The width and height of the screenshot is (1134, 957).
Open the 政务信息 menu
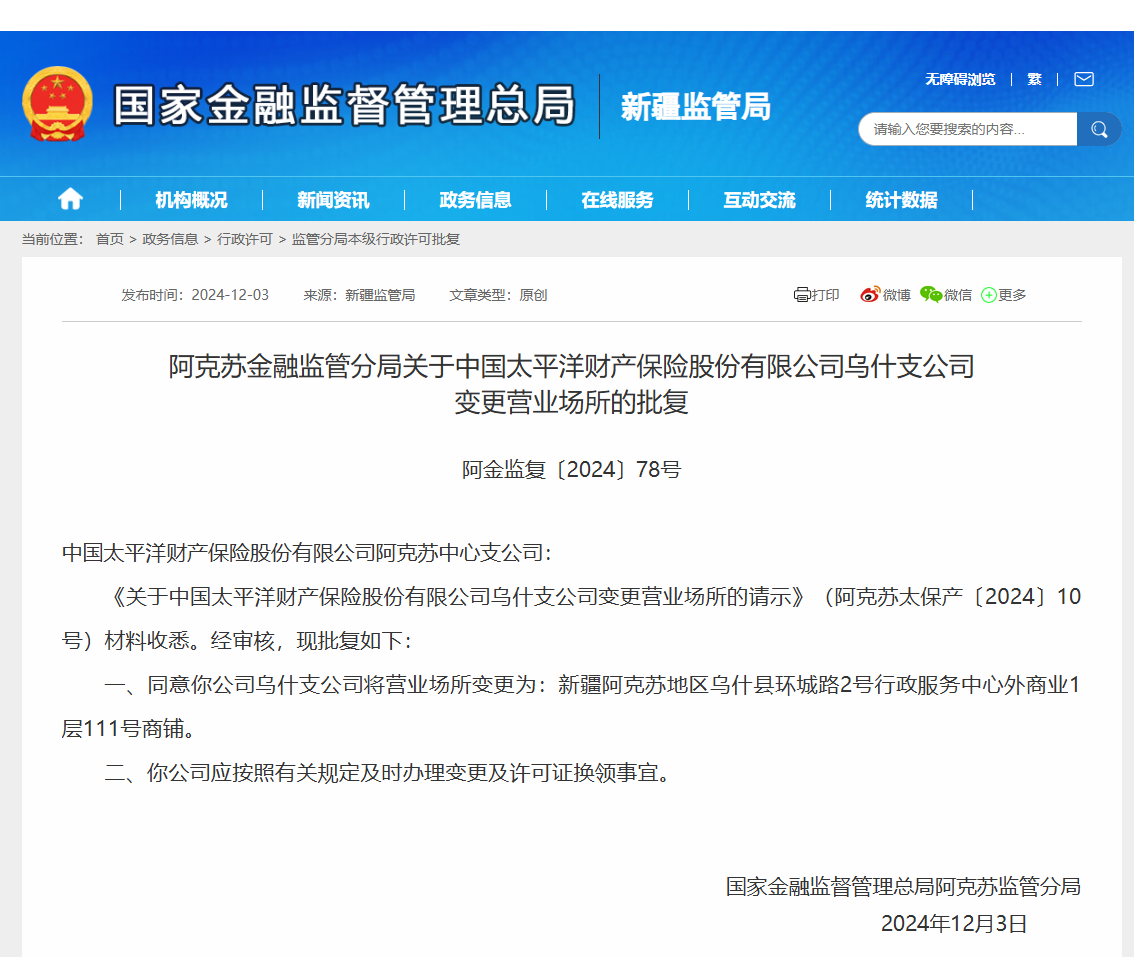(475, 200)
